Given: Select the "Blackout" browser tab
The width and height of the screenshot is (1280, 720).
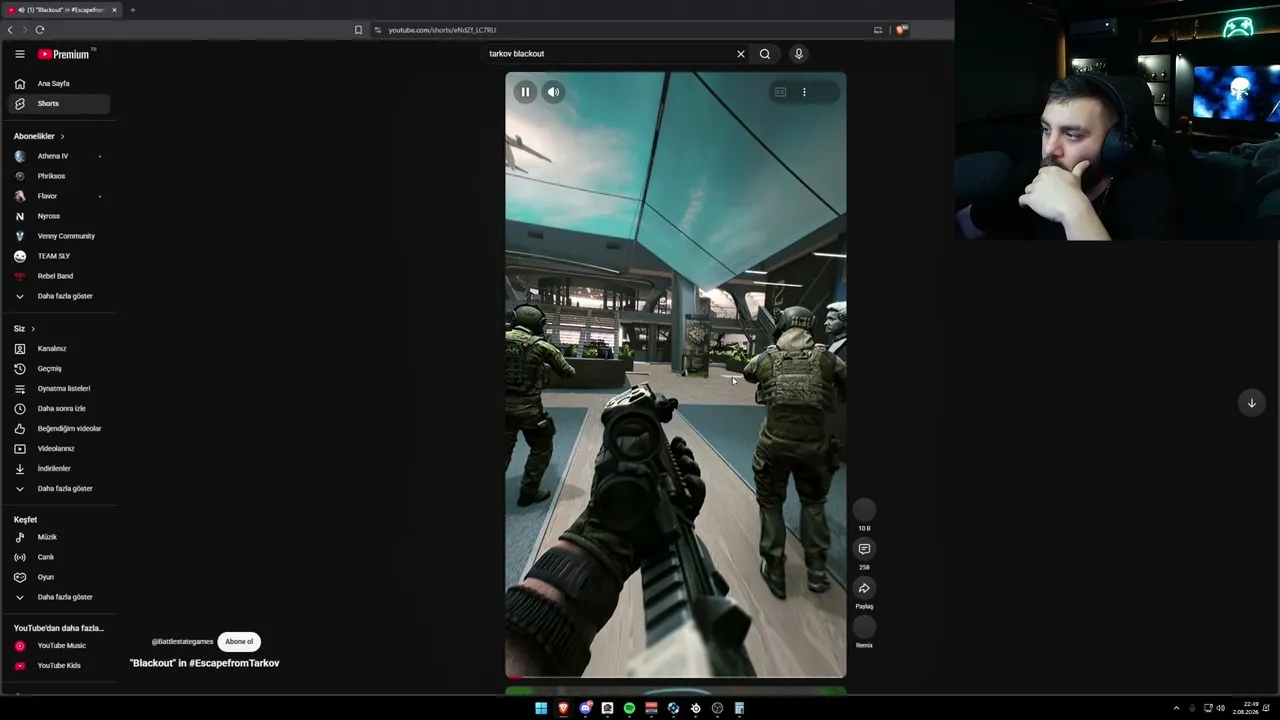Looking at the screenshot, I should (x=62, y=10).
